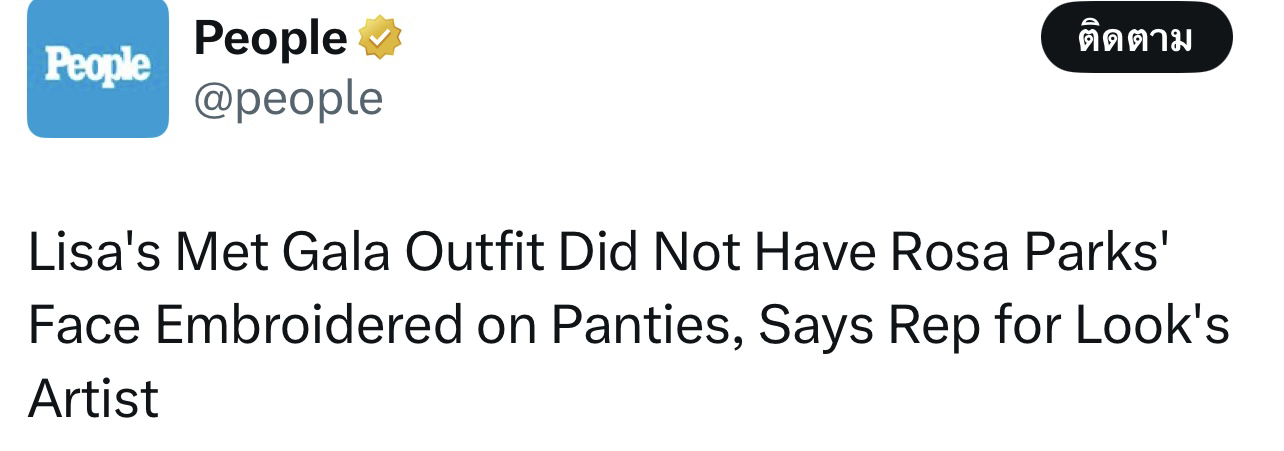The height and width of the screenshot is (451, 1284).
Task: Select the People display name
Action: (270, 38)
